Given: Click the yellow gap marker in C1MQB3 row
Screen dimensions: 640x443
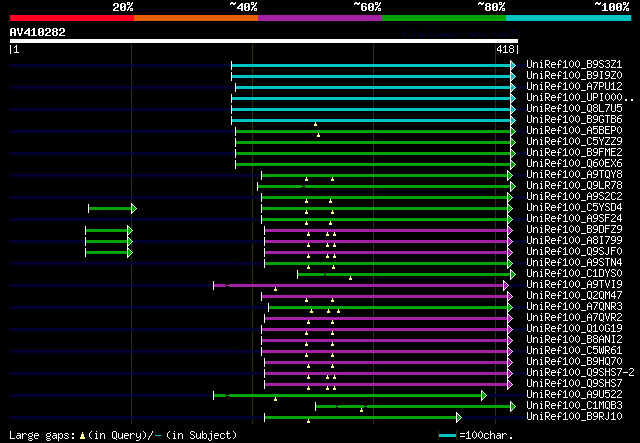Looking at the screenshot, I should pos(362,410).
